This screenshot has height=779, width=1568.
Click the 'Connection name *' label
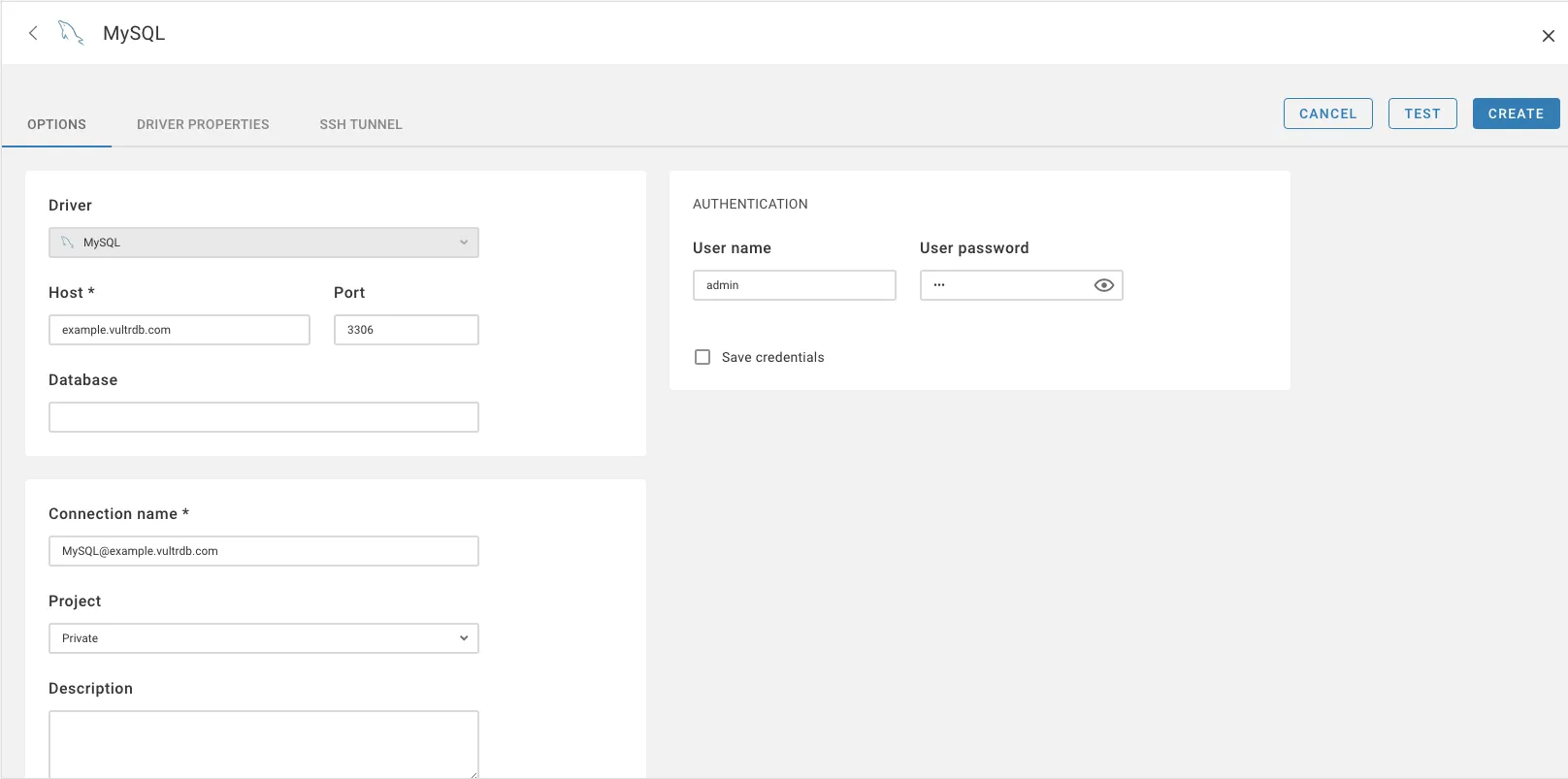[x=118, y=514]
